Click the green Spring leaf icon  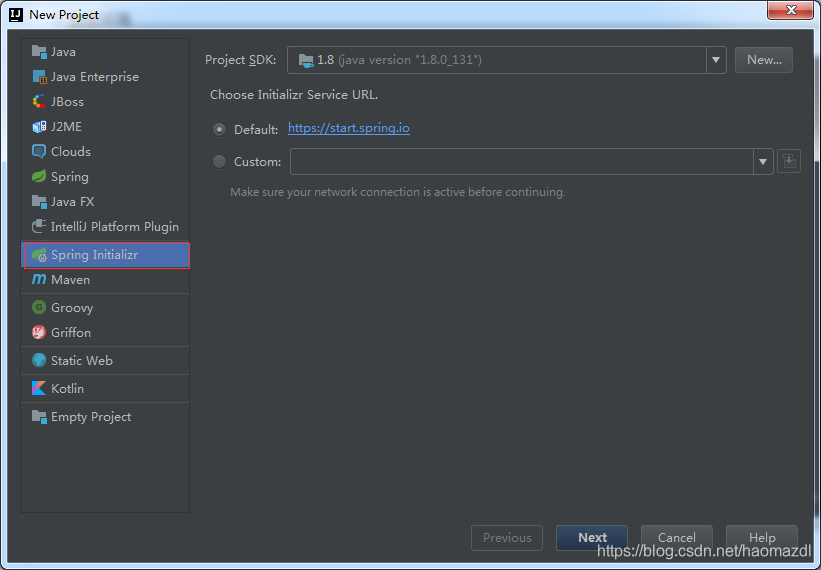[x=39, y=176]
